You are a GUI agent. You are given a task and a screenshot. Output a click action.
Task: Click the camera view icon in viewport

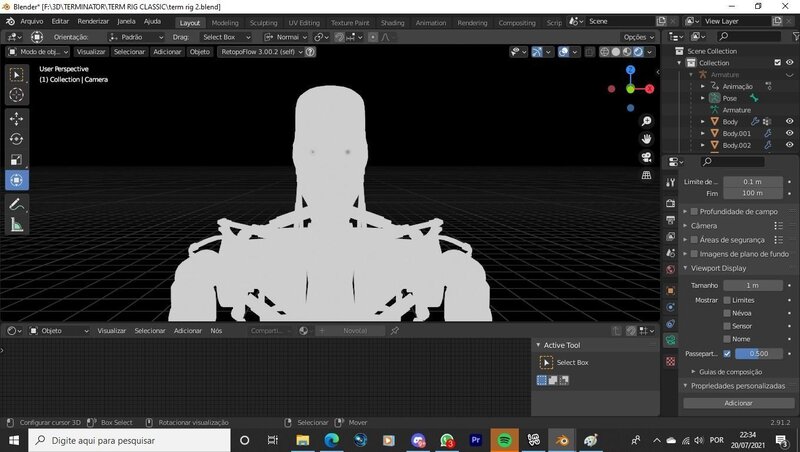[x=647, y=157]
